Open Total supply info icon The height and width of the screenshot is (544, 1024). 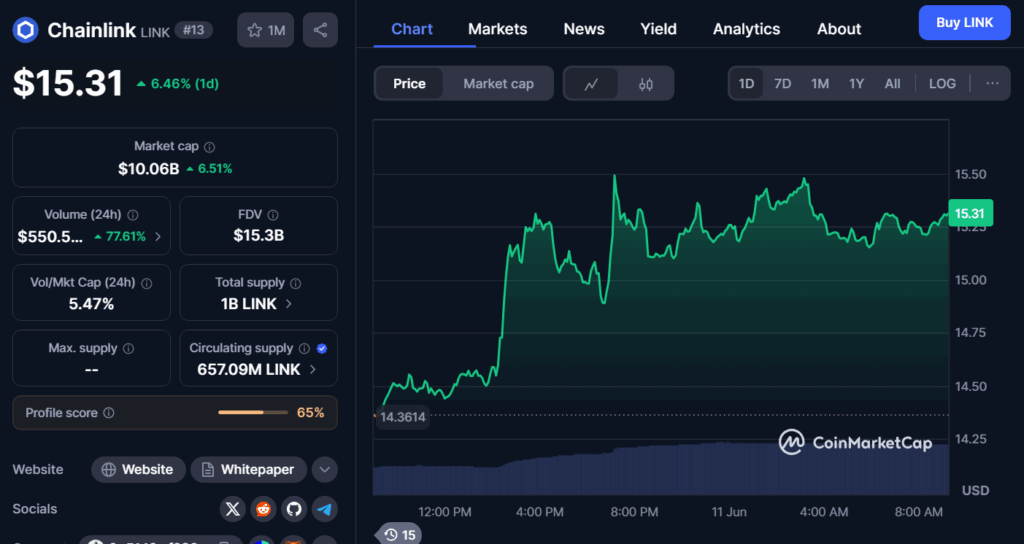[296, 283]
